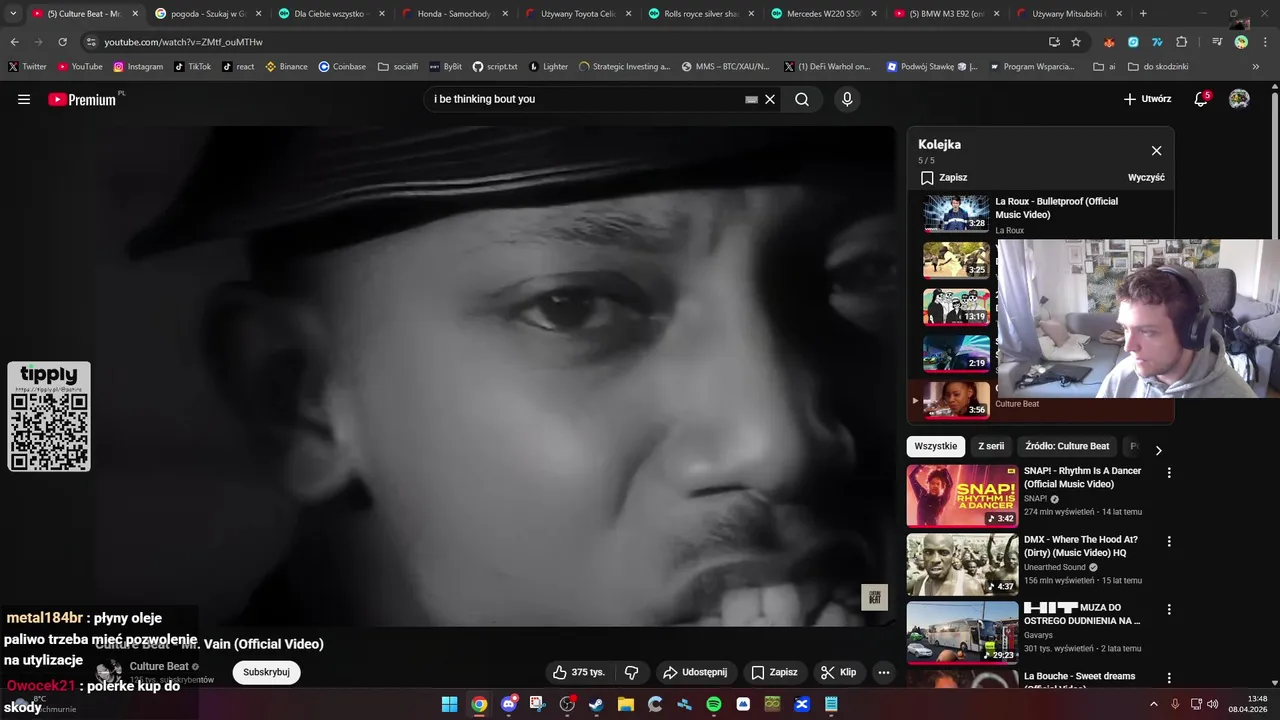This screenshot has width=1280, height=720.
Task: Switch to Honda Samochody tab
Action: (x=455, y=14)
